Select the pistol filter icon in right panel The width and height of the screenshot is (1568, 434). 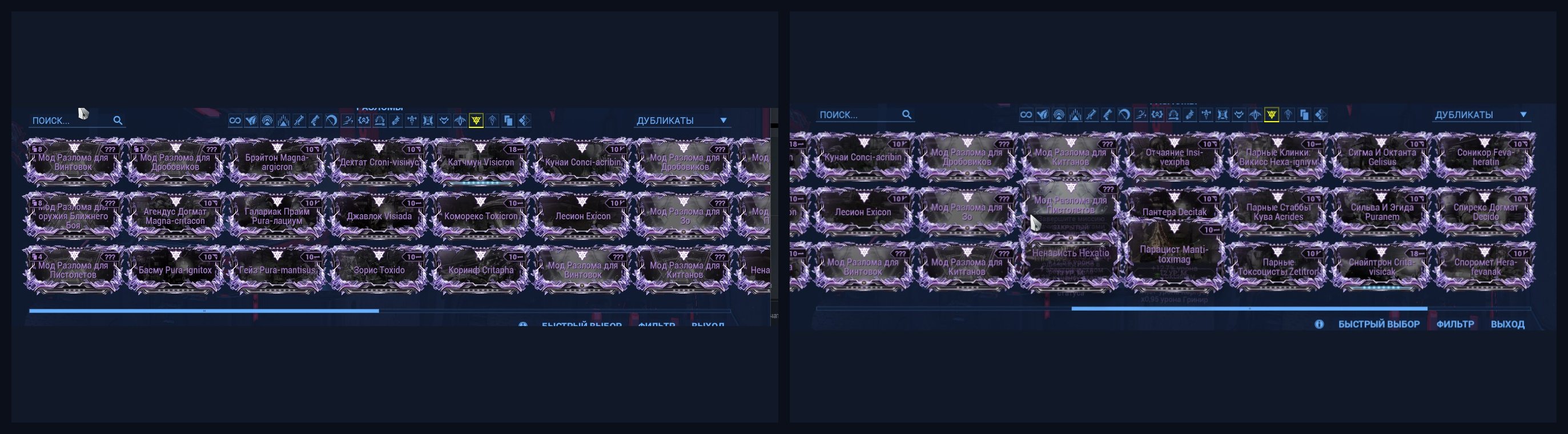click(x=1108, y=114)
